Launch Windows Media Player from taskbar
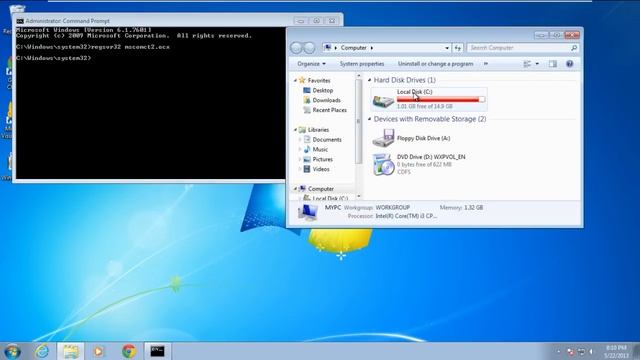The image size is (640, 360). [x=98, y=351]
